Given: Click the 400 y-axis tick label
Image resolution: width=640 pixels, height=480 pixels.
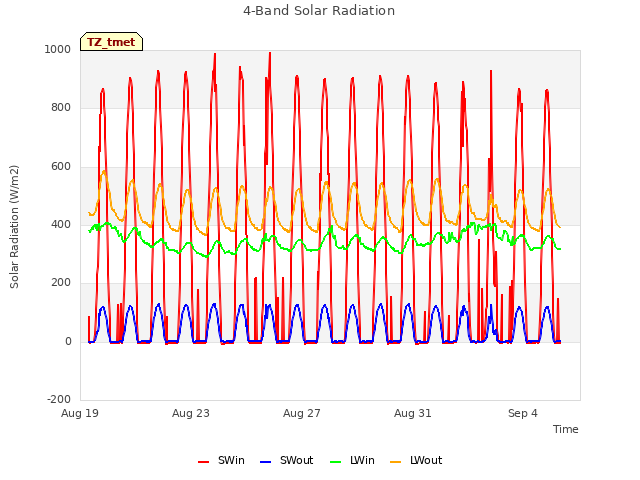Looking at the screenshot, I should 61,224.
